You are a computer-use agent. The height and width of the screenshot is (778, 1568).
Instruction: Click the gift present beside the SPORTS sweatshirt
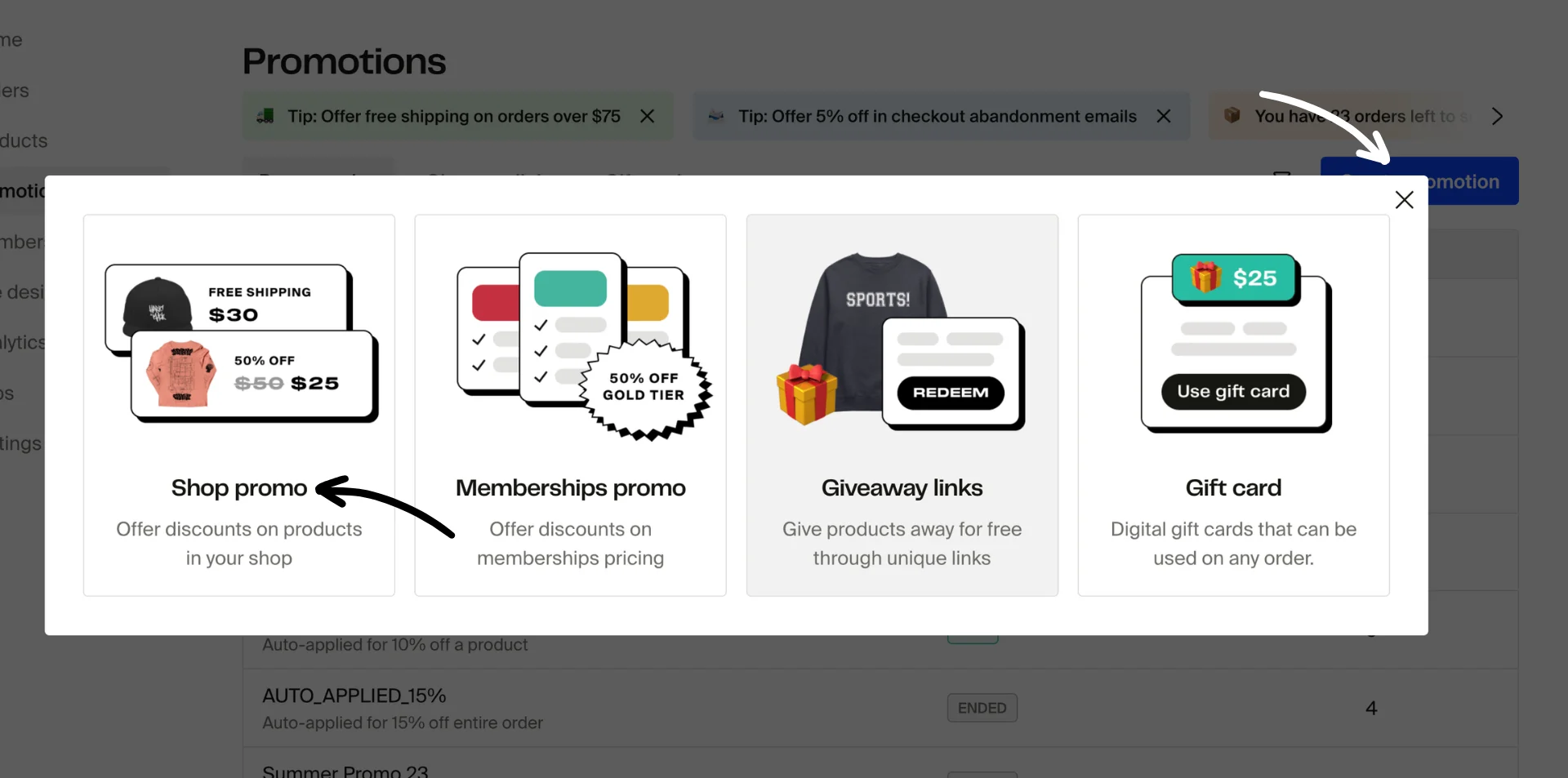[x=807, y=393]
